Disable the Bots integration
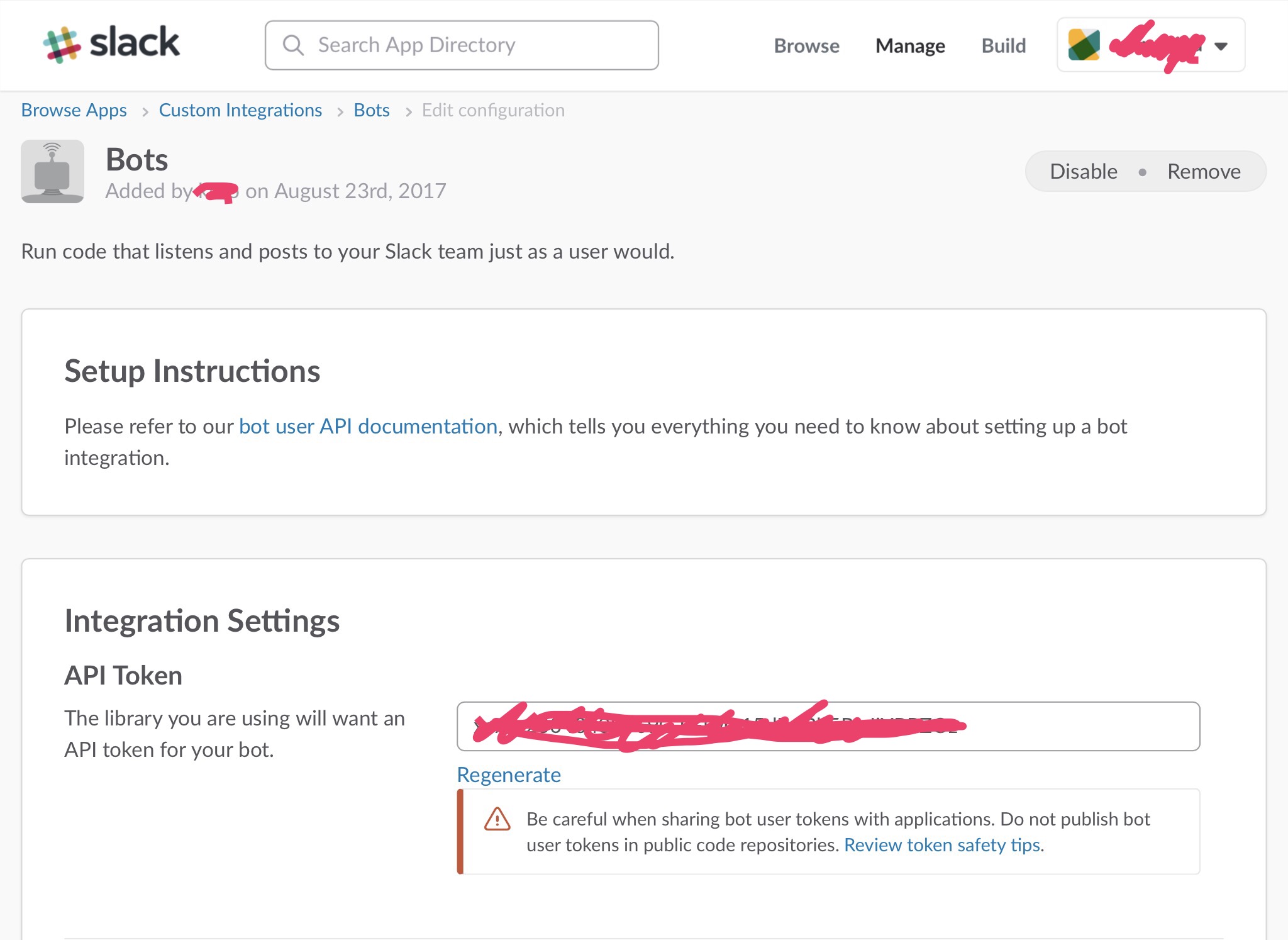The image size is (1288, 940). click(x=1084, y=171)
